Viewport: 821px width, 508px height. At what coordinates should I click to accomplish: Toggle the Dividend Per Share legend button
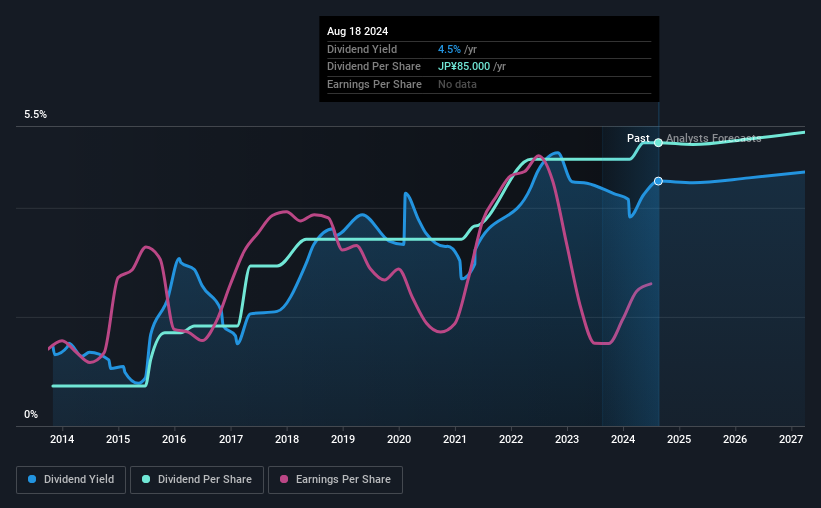coord(197,480)
